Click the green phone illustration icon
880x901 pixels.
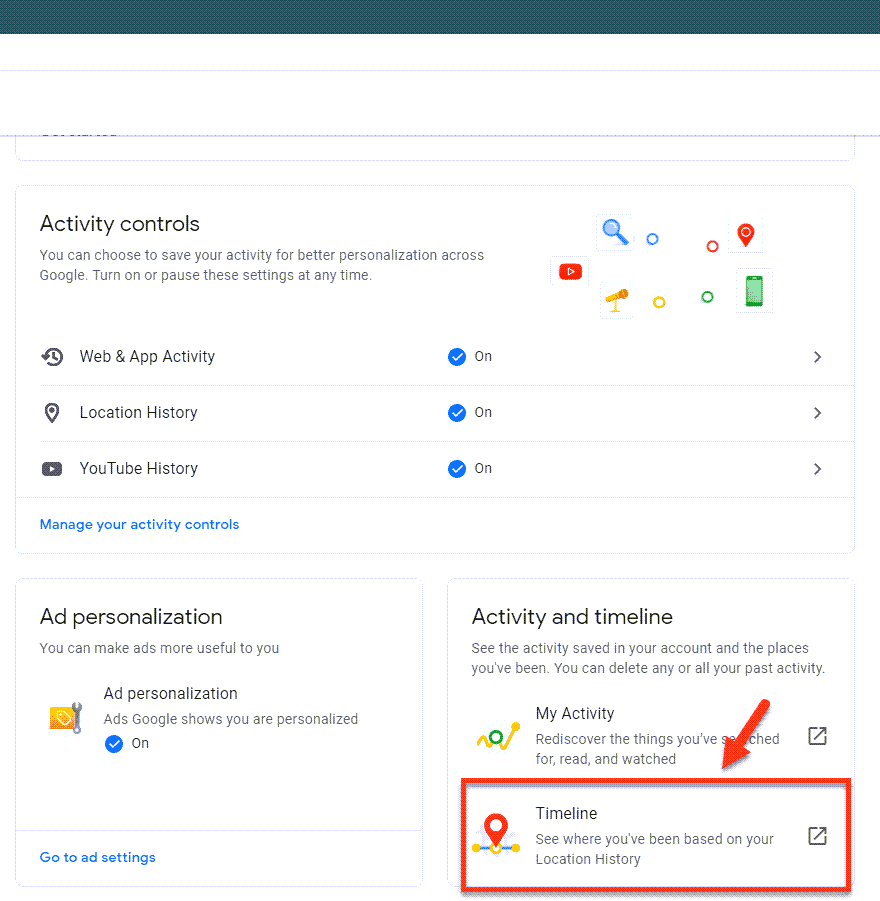pos(754,291)
